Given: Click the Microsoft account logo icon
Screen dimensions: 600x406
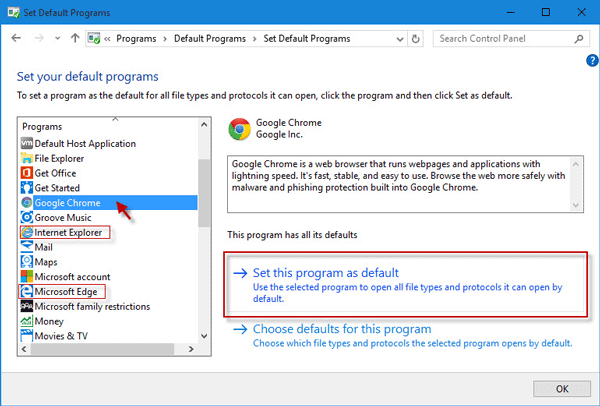Looking at the screenshot, I should click(27, 277).
